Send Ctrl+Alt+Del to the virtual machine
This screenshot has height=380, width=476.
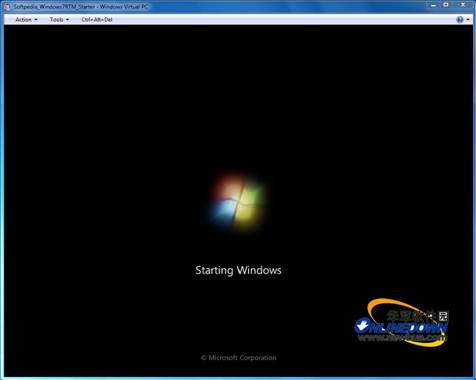97,20
